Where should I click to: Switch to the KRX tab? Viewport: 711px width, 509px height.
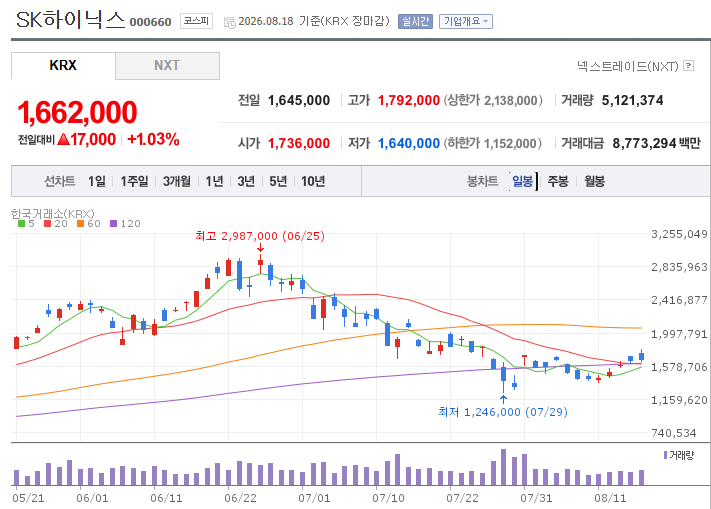tap(63, 65)
